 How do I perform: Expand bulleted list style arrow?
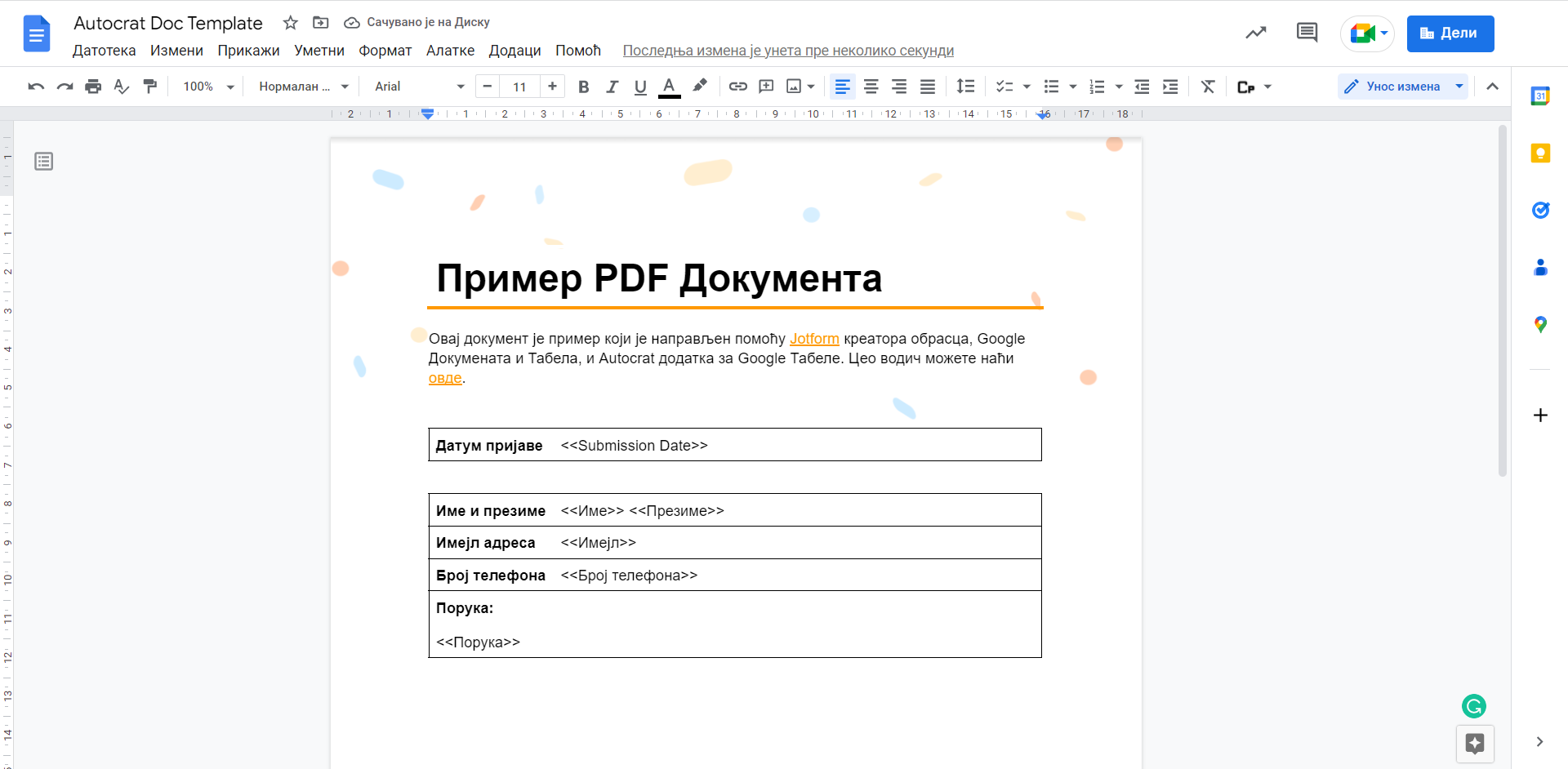click(x=1073, y=87)
